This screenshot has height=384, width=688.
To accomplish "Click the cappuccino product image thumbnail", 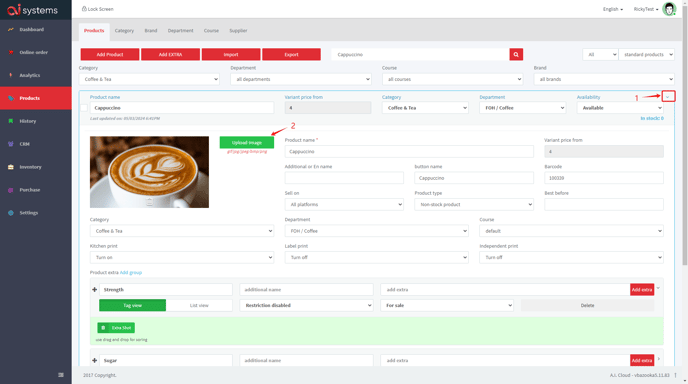I will [x=149, y=172].
